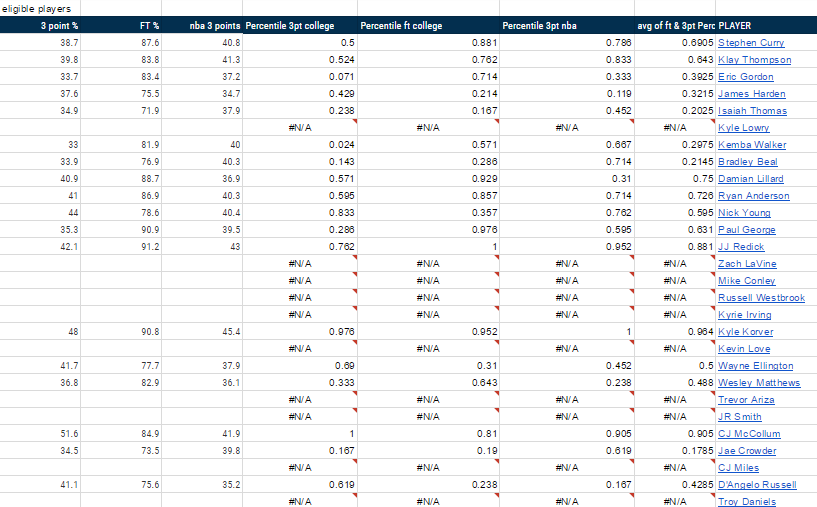The image size is (817, 507).
Task: Select Jae Crowder's 0.1785 average cell
Action: tap(675, 451)
